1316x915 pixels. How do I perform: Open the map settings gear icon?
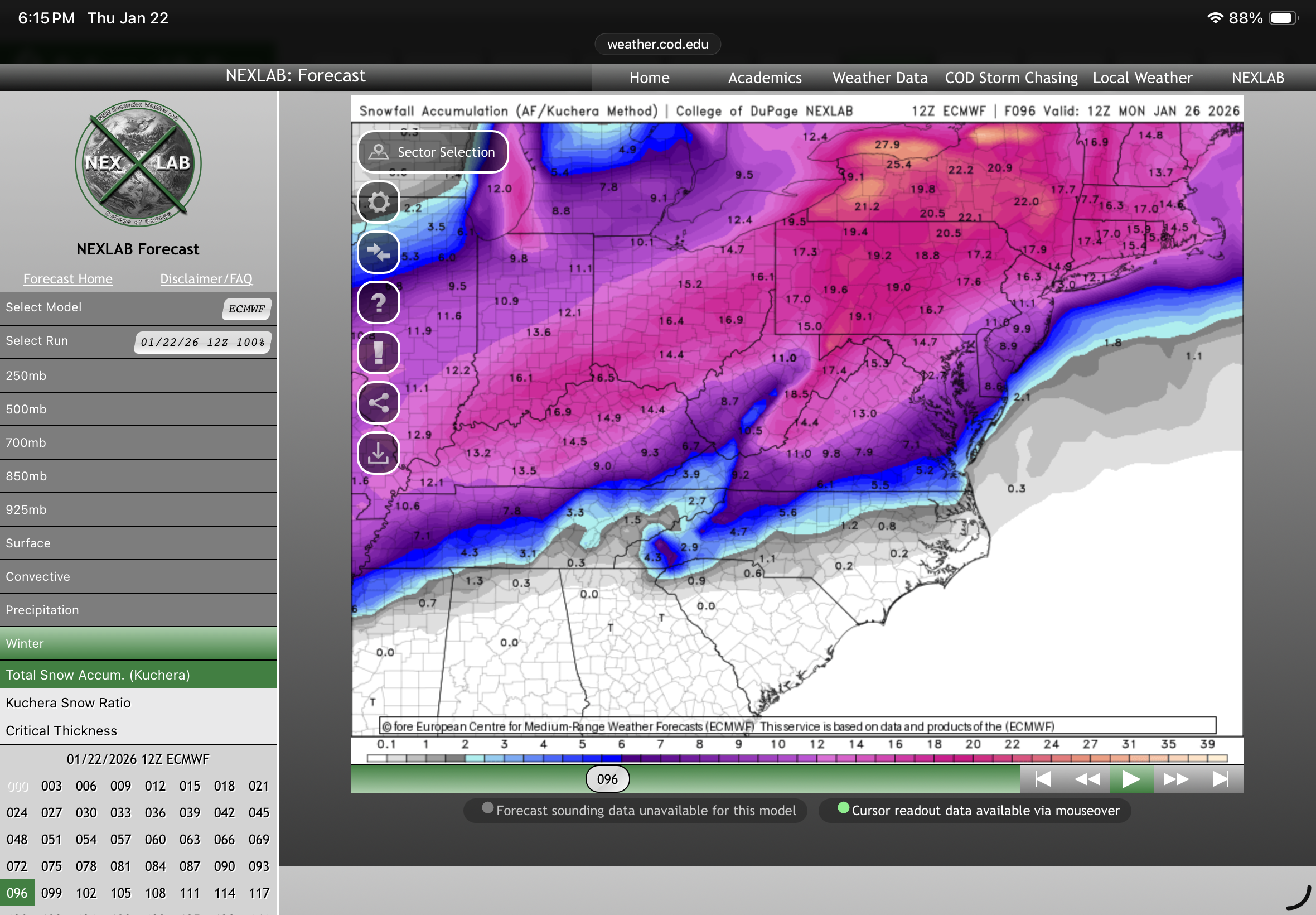378,202
